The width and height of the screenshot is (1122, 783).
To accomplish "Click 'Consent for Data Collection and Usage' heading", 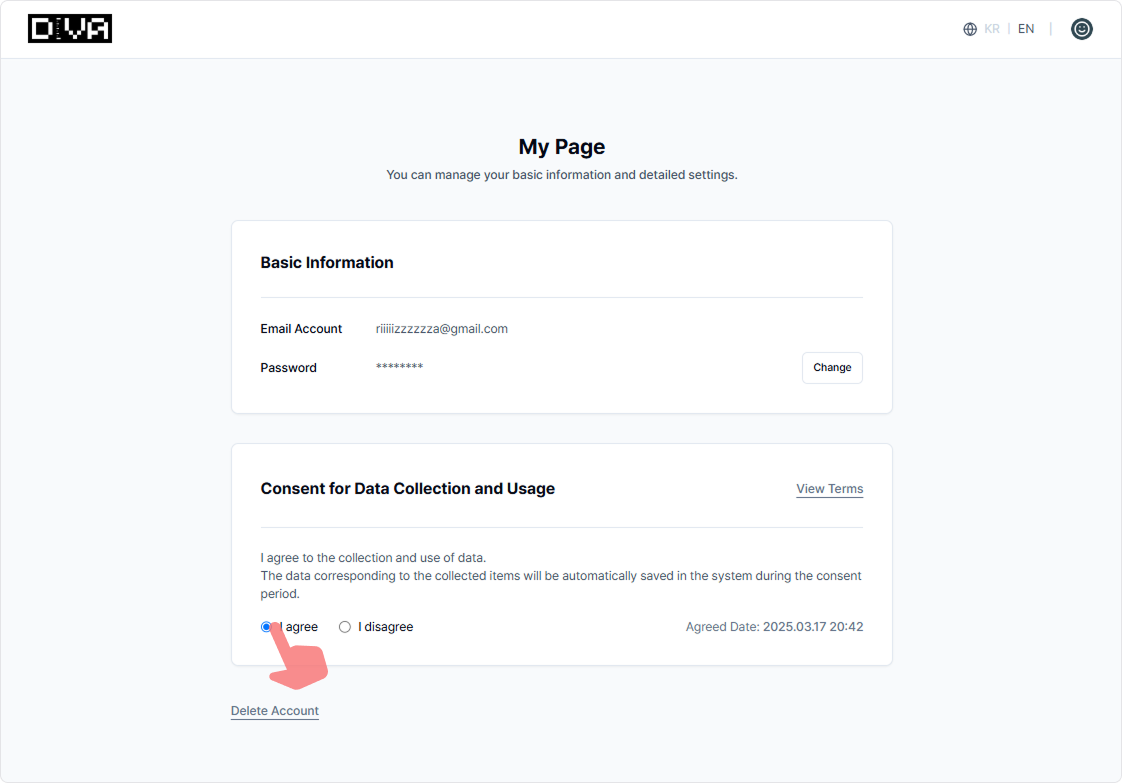I will click(407, 489).
